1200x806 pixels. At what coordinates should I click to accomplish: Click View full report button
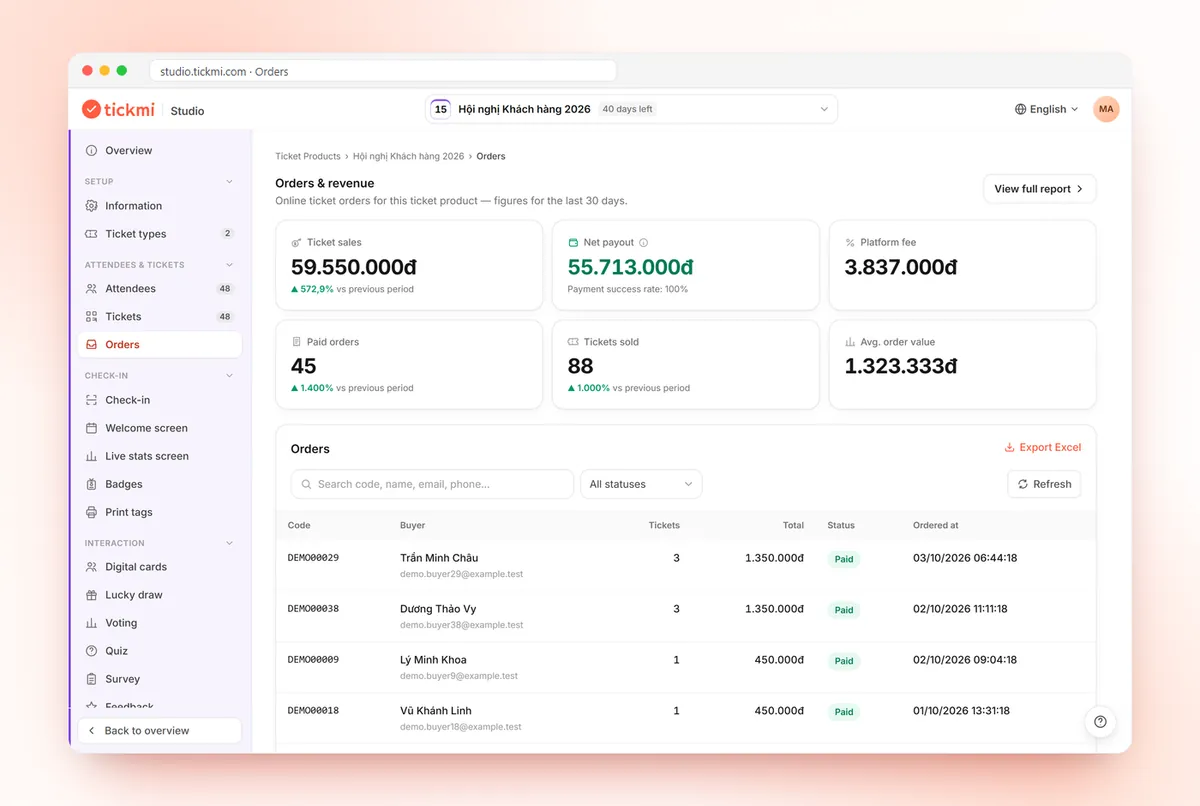[x=1040, y=189]
